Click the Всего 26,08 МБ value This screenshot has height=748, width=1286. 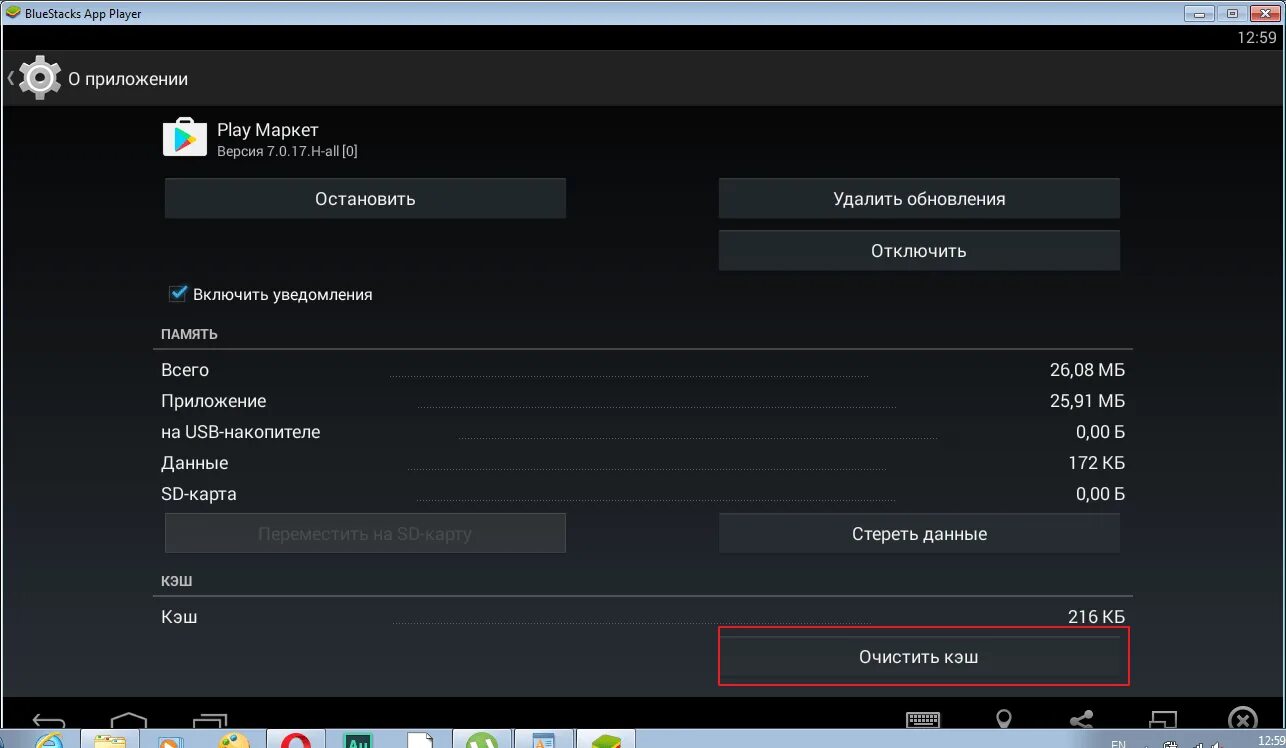click(1087, 370)
